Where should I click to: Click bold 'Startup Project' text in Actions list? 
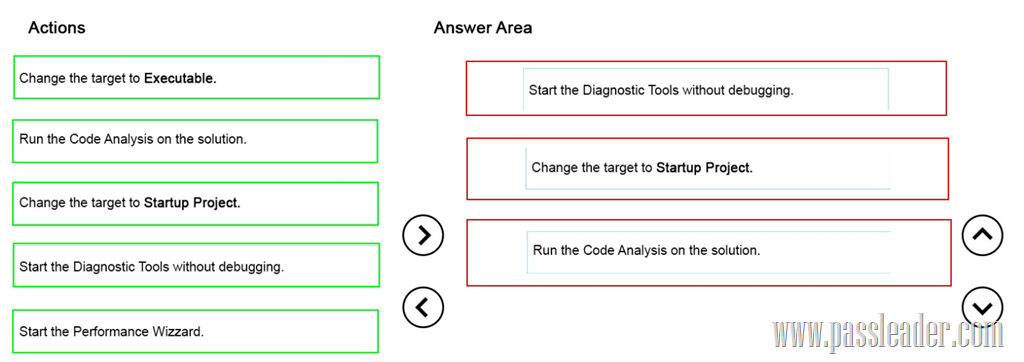click(192, 203)
